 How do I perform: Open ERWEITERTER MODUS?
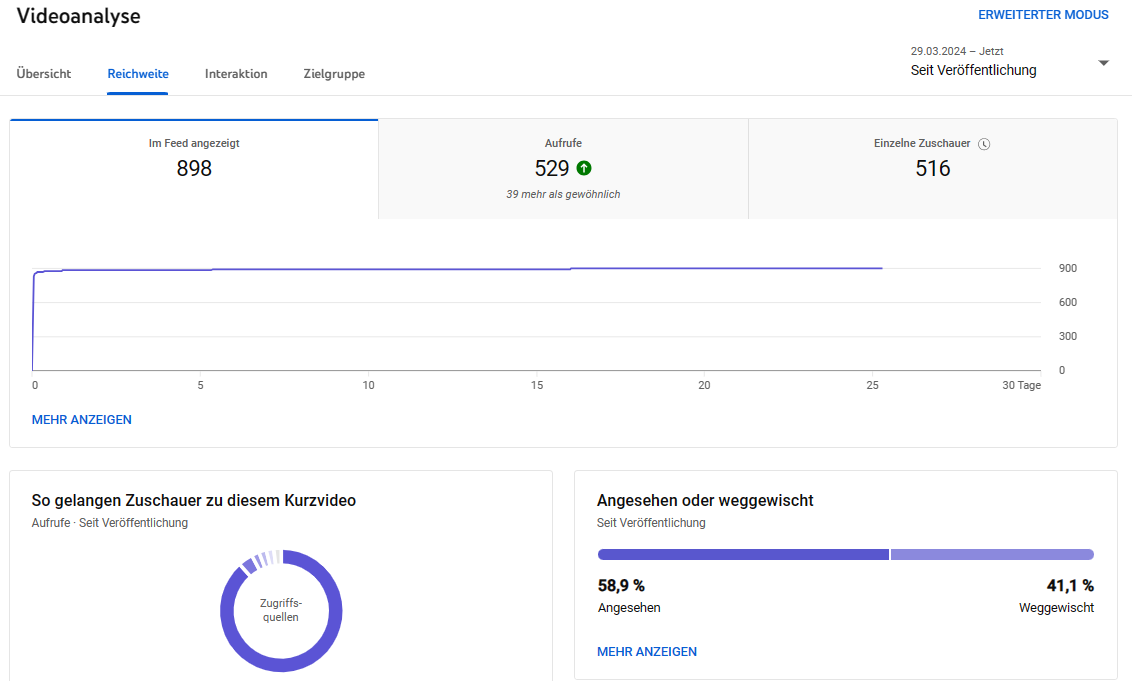pos(1043,15)
